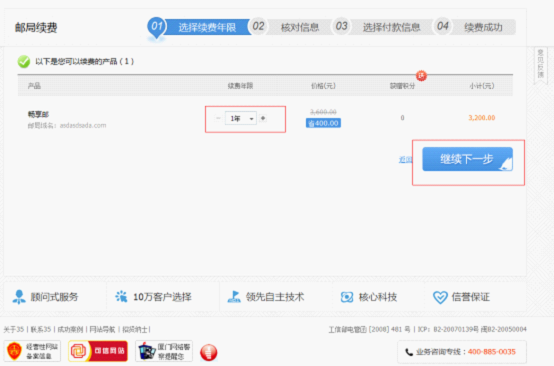Click the ICP license number text
554x366 pixels.
pos(472,329)
